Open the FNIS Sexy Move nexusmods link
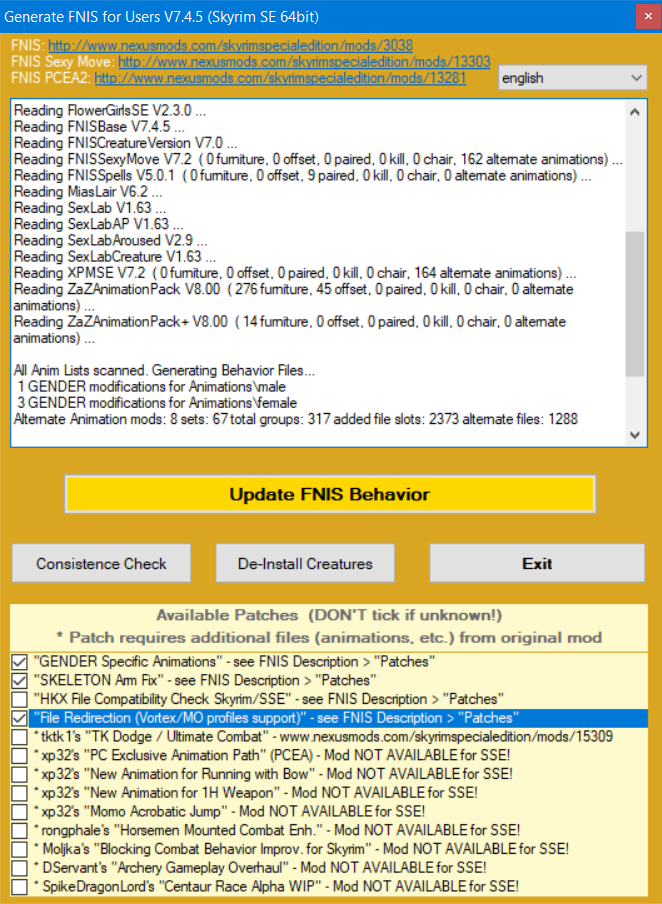Image resolution: width=662 pixels, height=904 pixels. coord(304,61)
